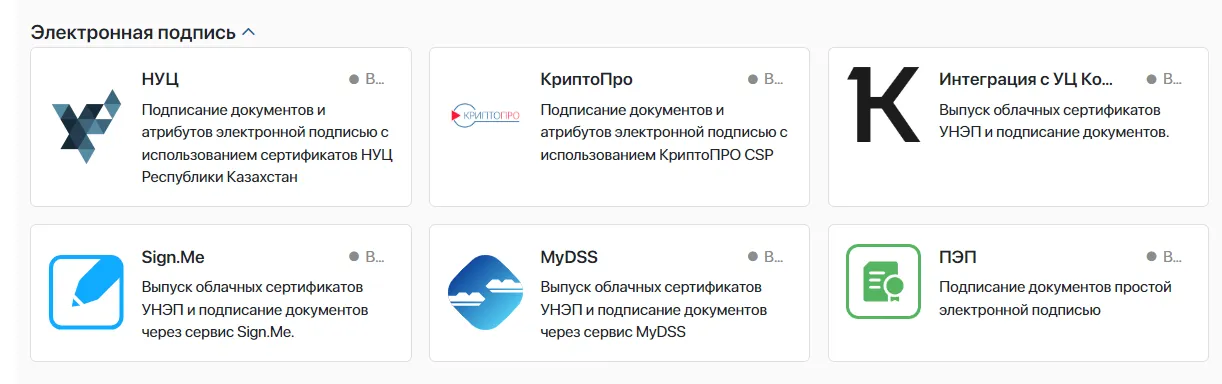Screen dimensions: 1222x384
Task: Open the MyDSS module title
Action: tap(569, 257)
